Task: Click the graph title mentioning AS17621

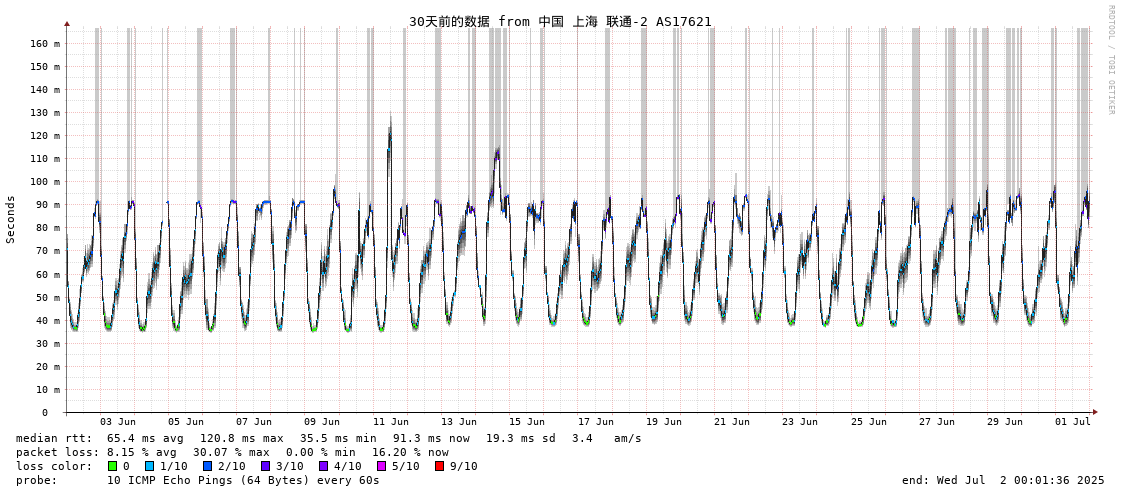Action: click(x=560, y=21)
